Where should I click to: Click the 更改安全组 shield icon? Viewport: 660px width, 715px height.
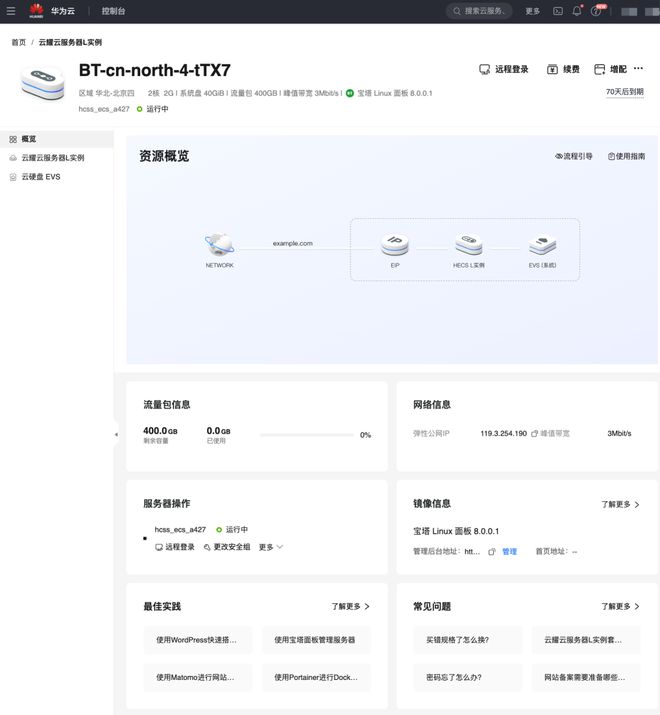point(207,547)
